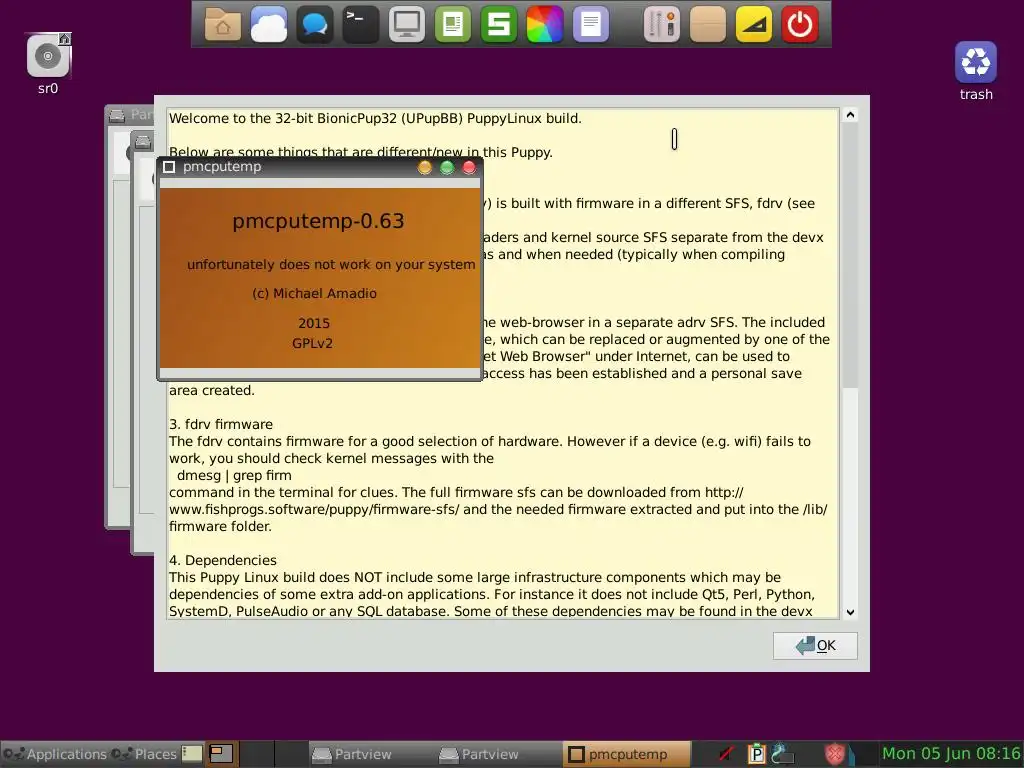Select the pmcputemp taskbar entry
The width and height of the screenshot is (1024, 768).
tap(627, 754)
